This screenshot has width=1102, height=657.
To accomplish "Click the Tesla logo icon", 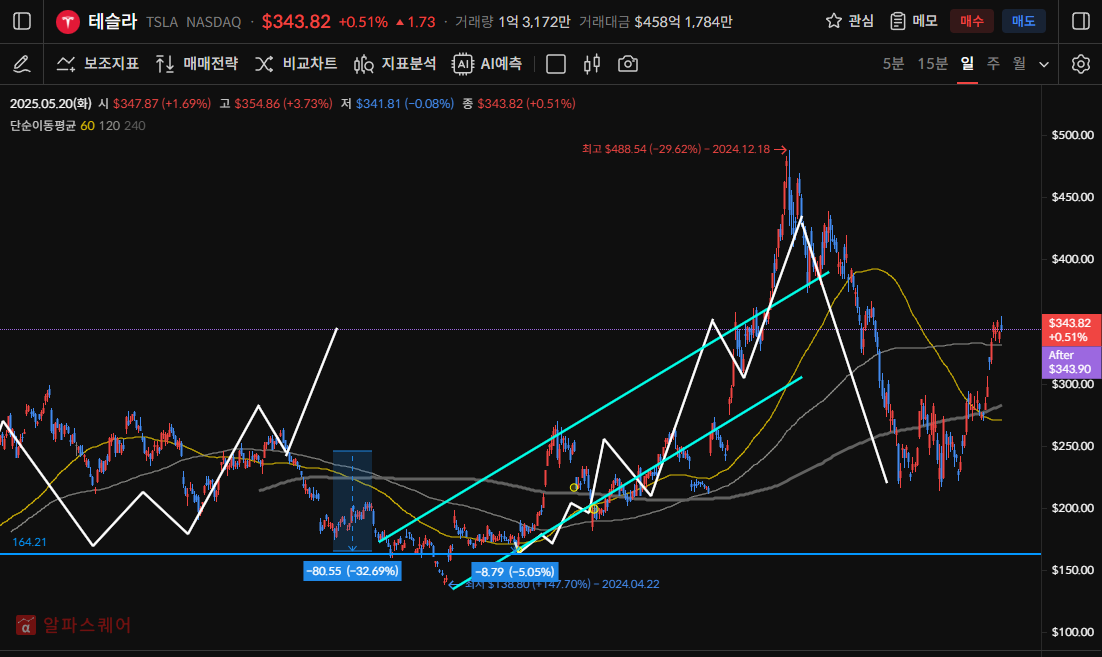I will [x=67, y=22].
